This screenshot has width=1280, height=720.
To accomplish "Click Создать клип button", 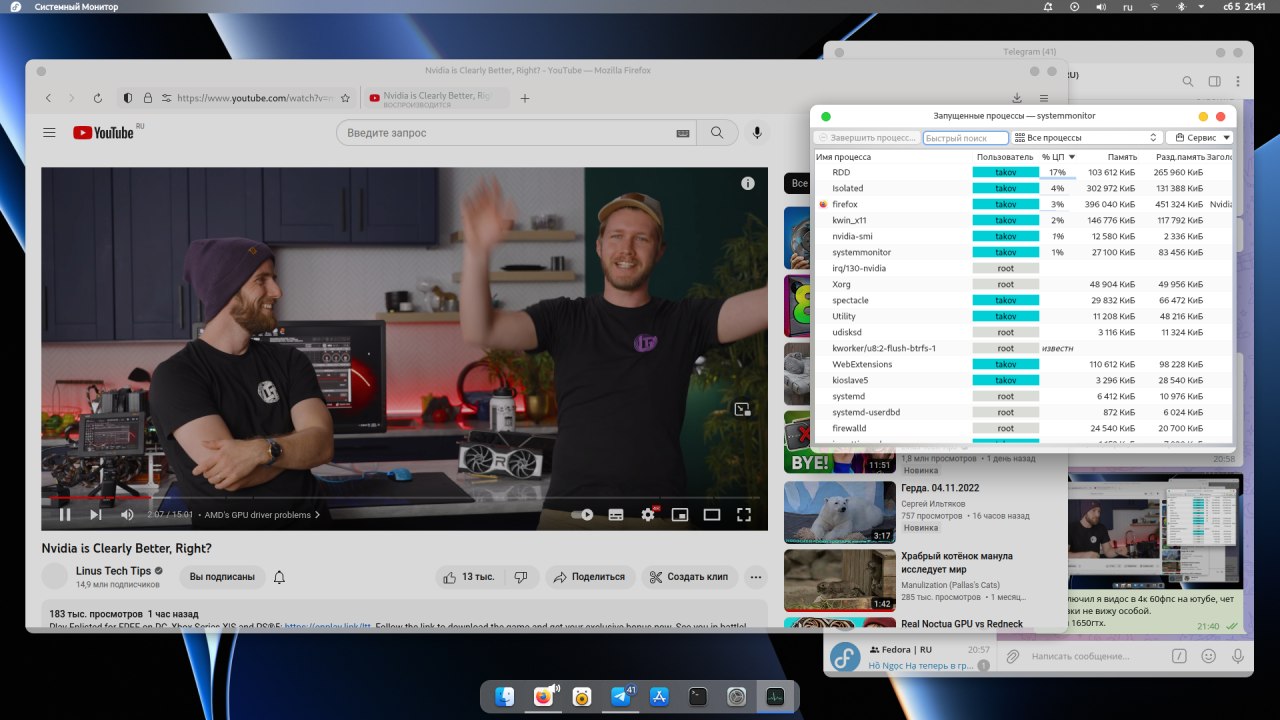I will (689, 577).
